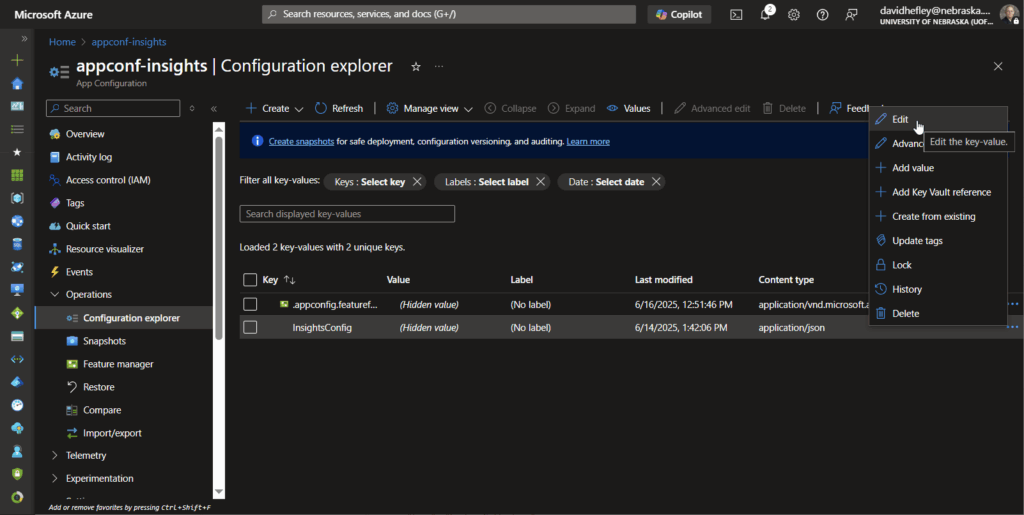Screen dimensions: 1024x515
Task: Open Feature manager in the sidebar
Action: pyautogui.click(x=118, y=364)
